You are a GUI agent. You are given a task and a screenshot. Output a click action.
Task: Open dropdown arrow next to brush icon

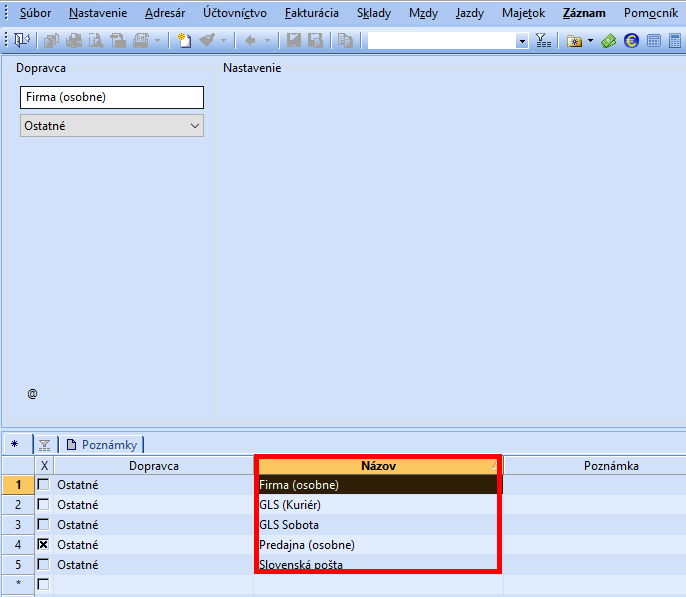224,41
